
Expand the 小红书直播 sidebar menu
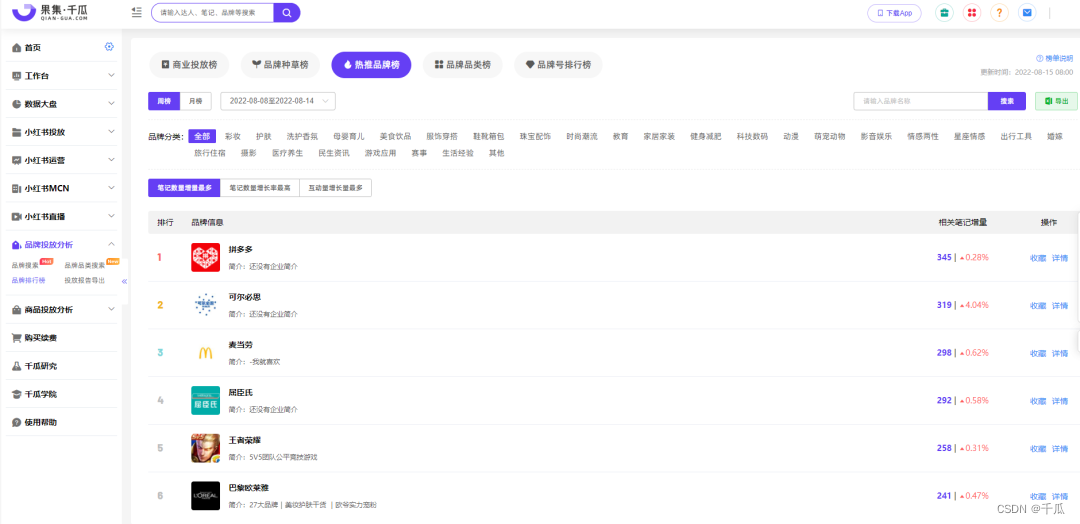pos(63,217)
